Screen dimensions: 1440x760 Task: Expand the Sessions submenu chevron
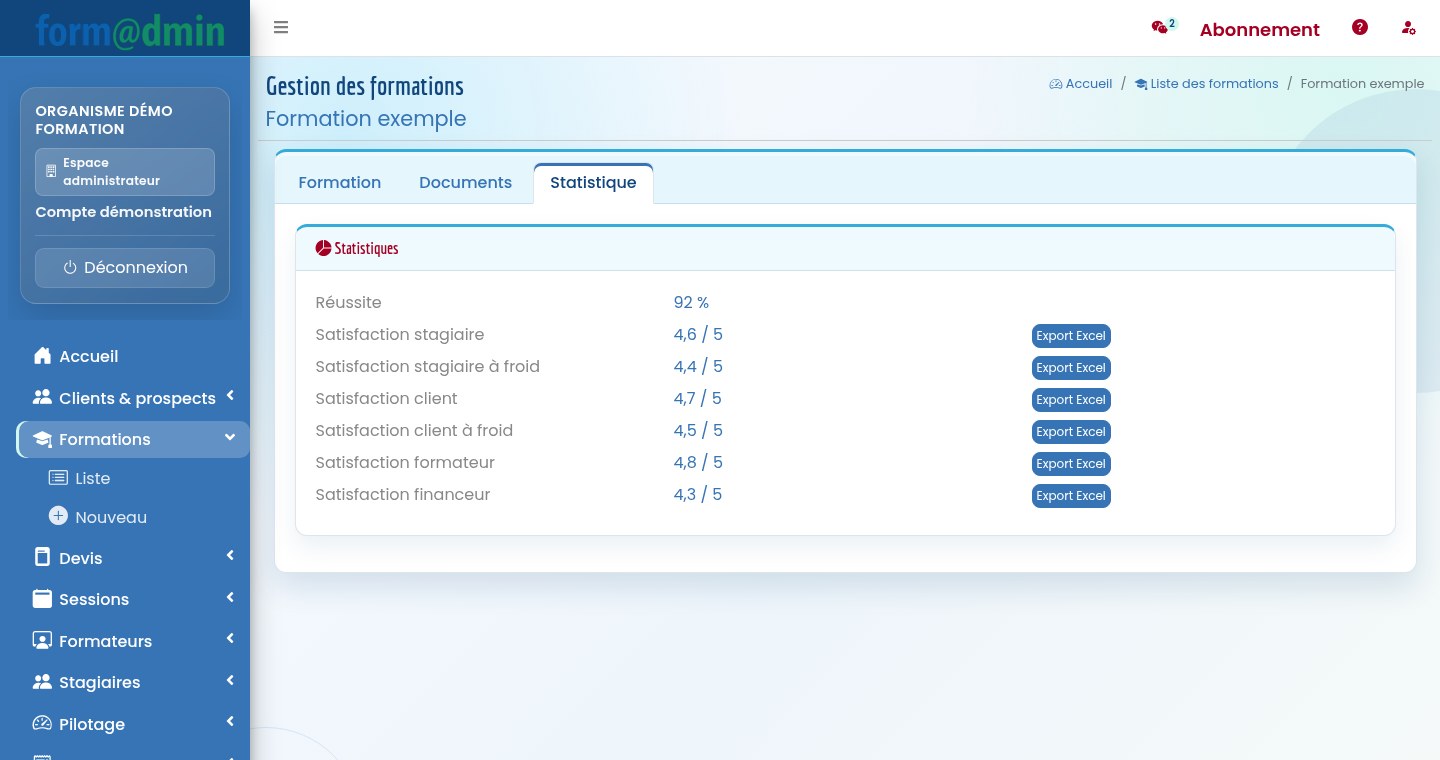point(230,598)
